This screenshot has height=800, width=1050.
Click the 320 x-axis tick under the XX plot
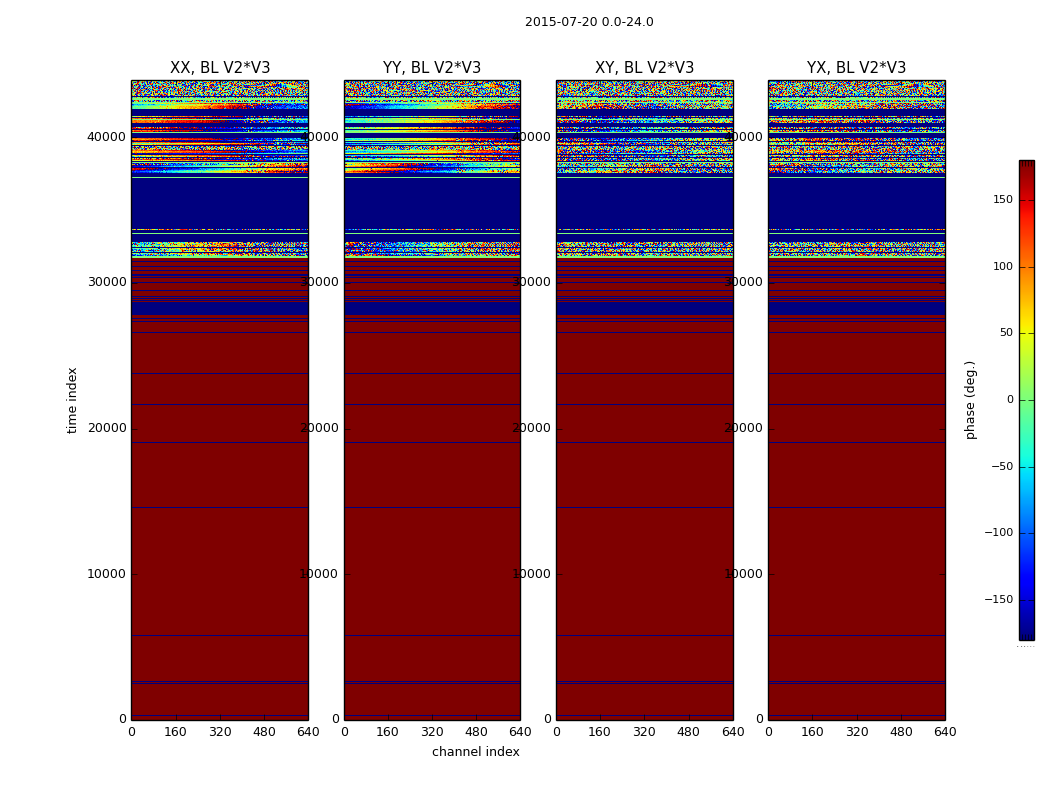click(x=220, y=732)
